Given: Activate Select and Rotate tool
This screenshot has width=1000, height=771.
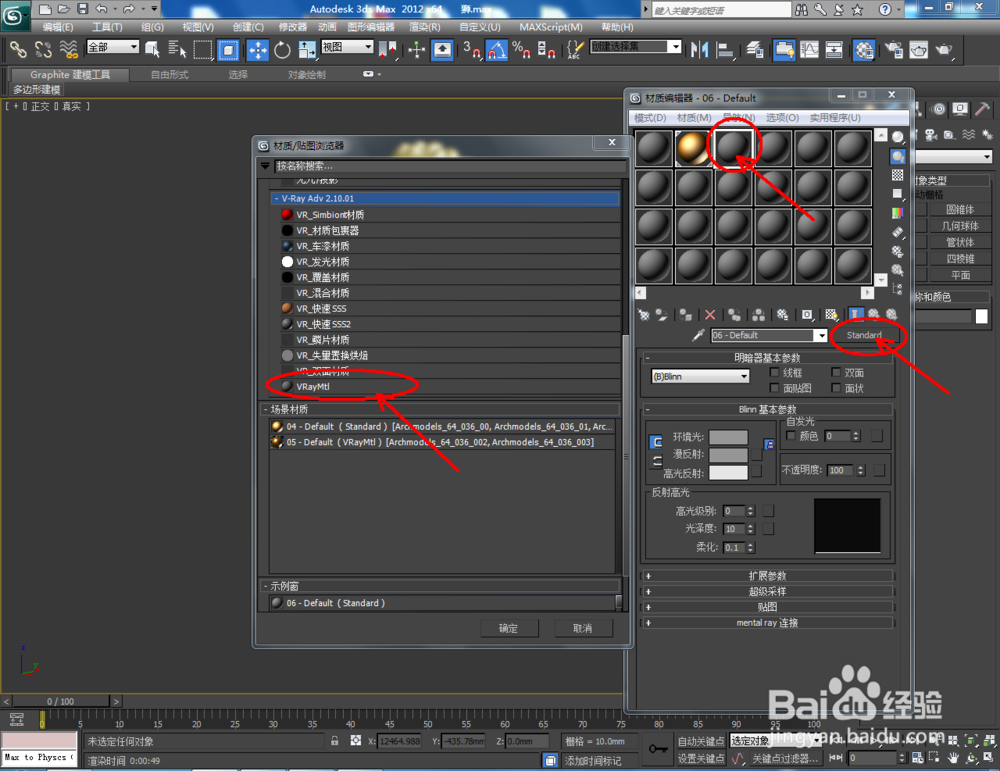Looking at the screenshot, I should [x=282, y=49].
